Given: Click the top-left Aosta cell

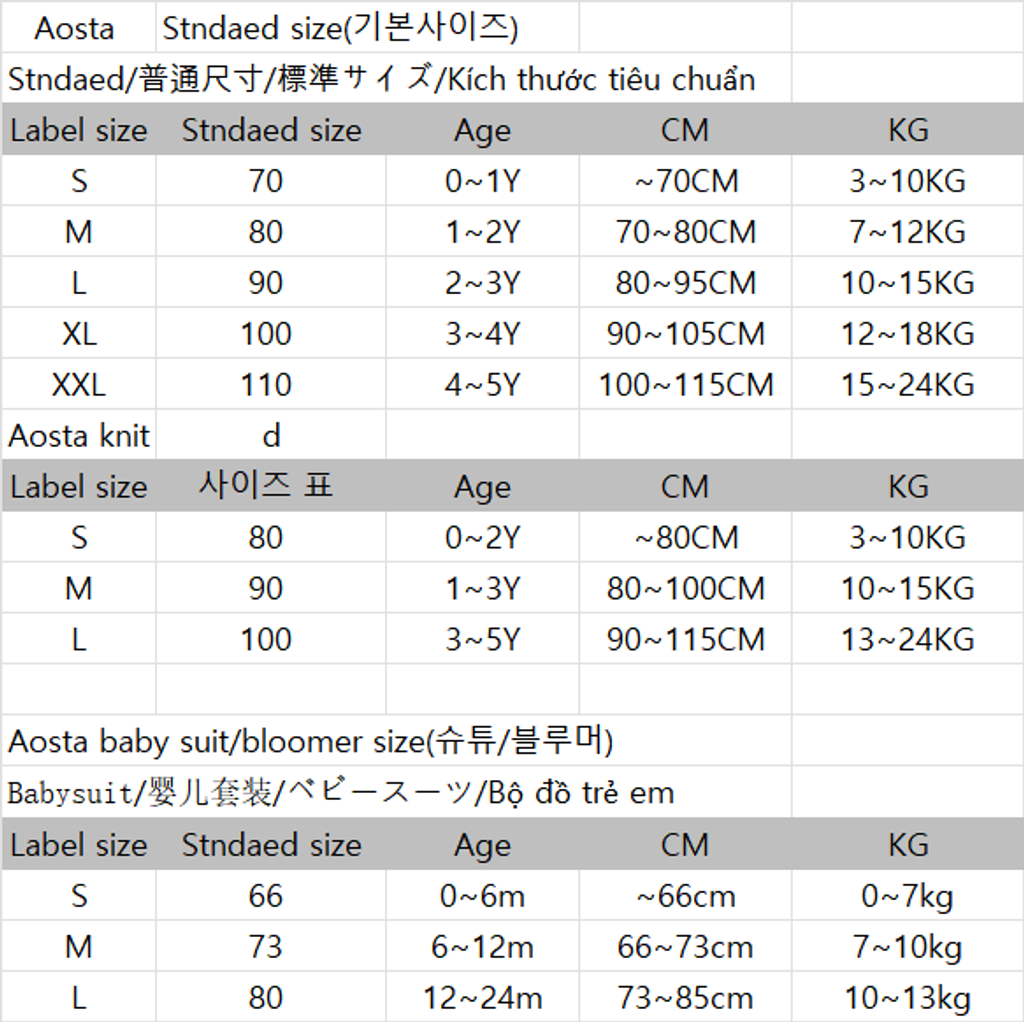Looking at the screenshot, I should click(76, 28).
